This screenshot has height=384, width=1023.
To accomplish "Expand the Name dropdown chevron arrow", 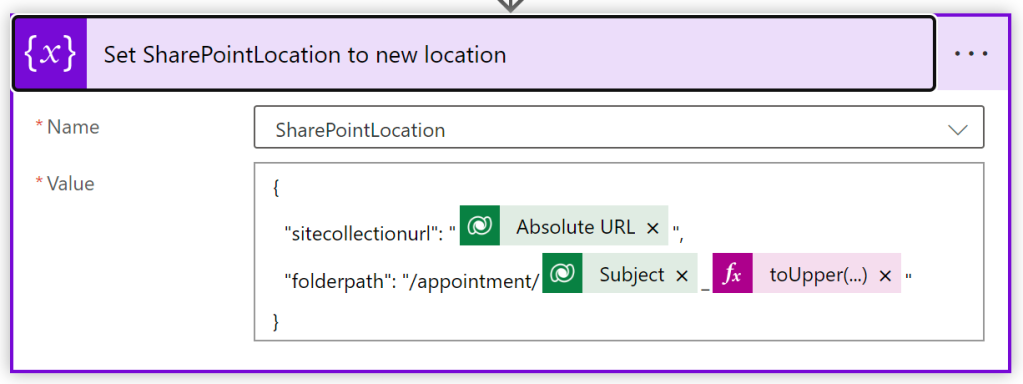I will (x=957, y=130).
